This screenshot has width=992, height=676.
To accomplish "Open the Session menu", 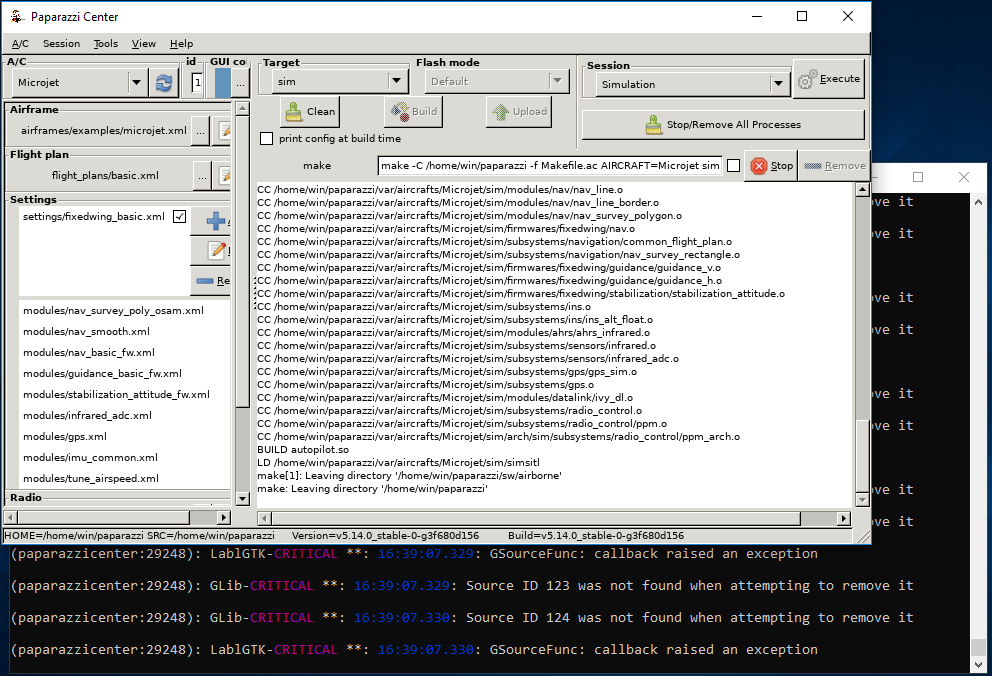I will pos(61,44).
